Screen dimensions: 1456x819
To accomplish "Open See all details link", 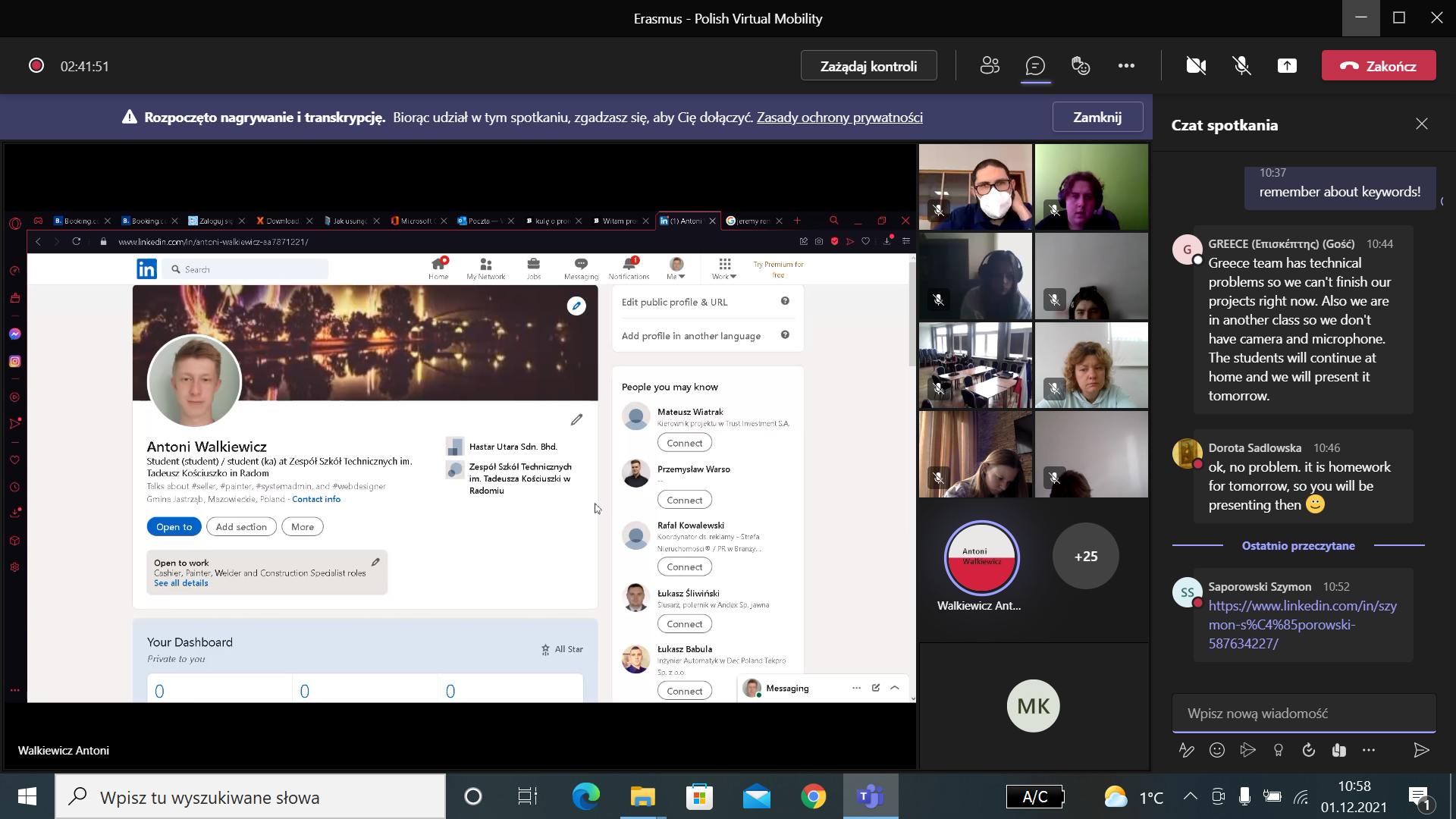I will pos(180,583).
